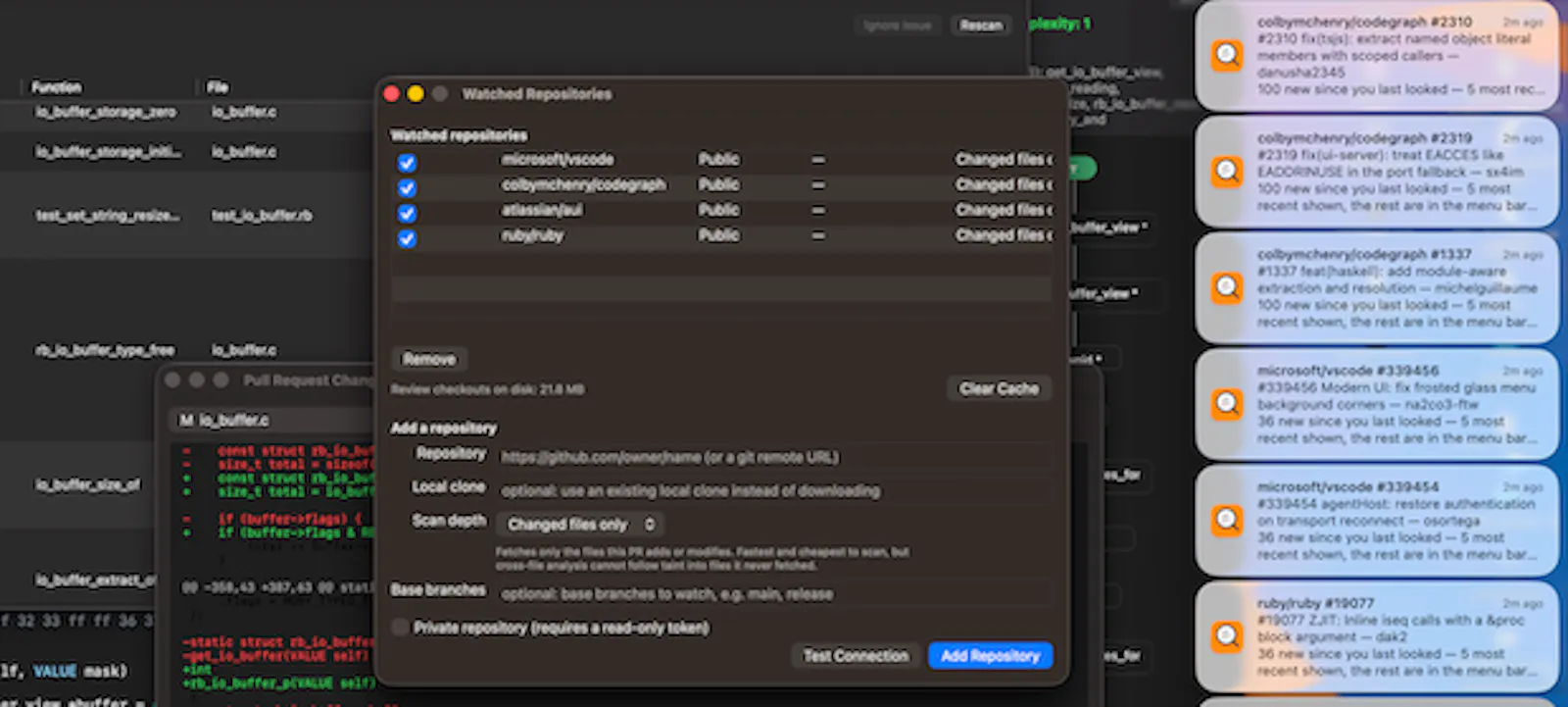1568x707 pixels.
Task: Toggle the atlassian/aui watched repository checkbox
Action: [407, 214]
